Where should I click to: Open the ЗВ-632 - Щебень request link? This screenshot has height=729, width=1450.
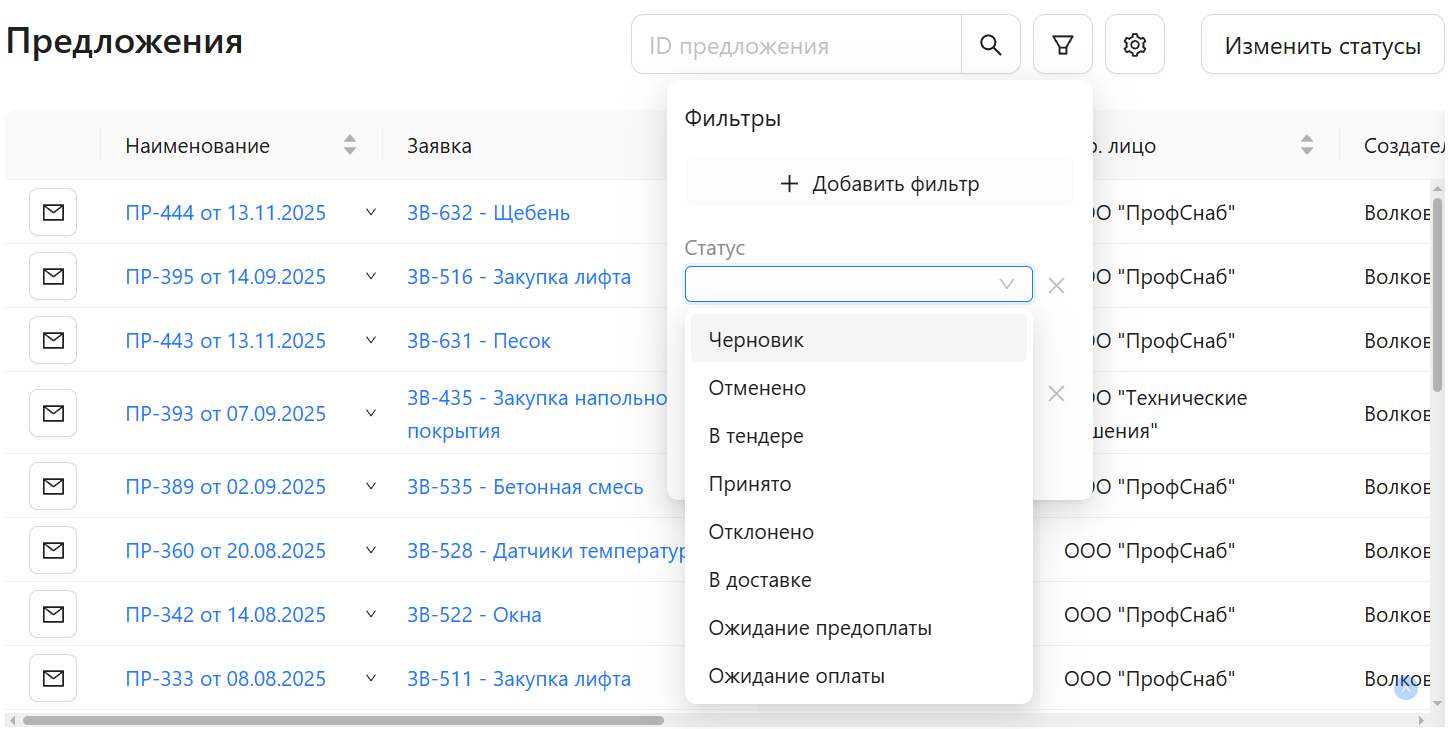tap(488, 212)
